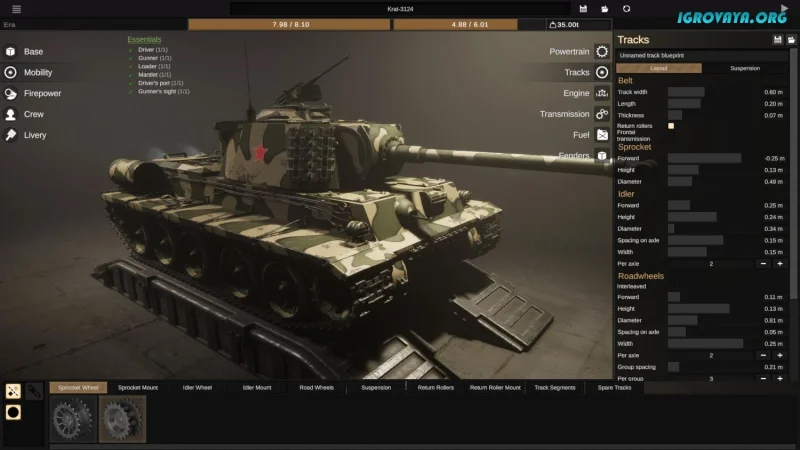Click the Fuel icon

point(602,135)
